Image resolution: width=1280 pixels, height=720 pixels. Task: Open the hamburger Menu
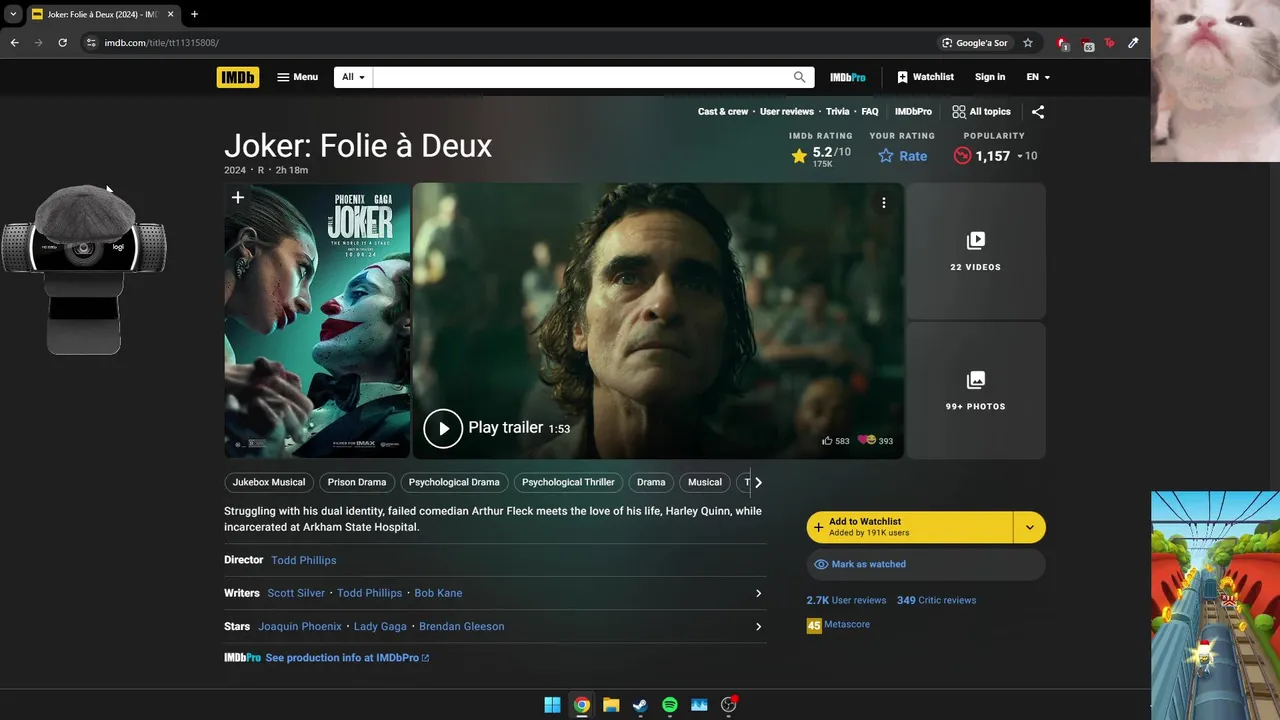[x=297, y=77]
